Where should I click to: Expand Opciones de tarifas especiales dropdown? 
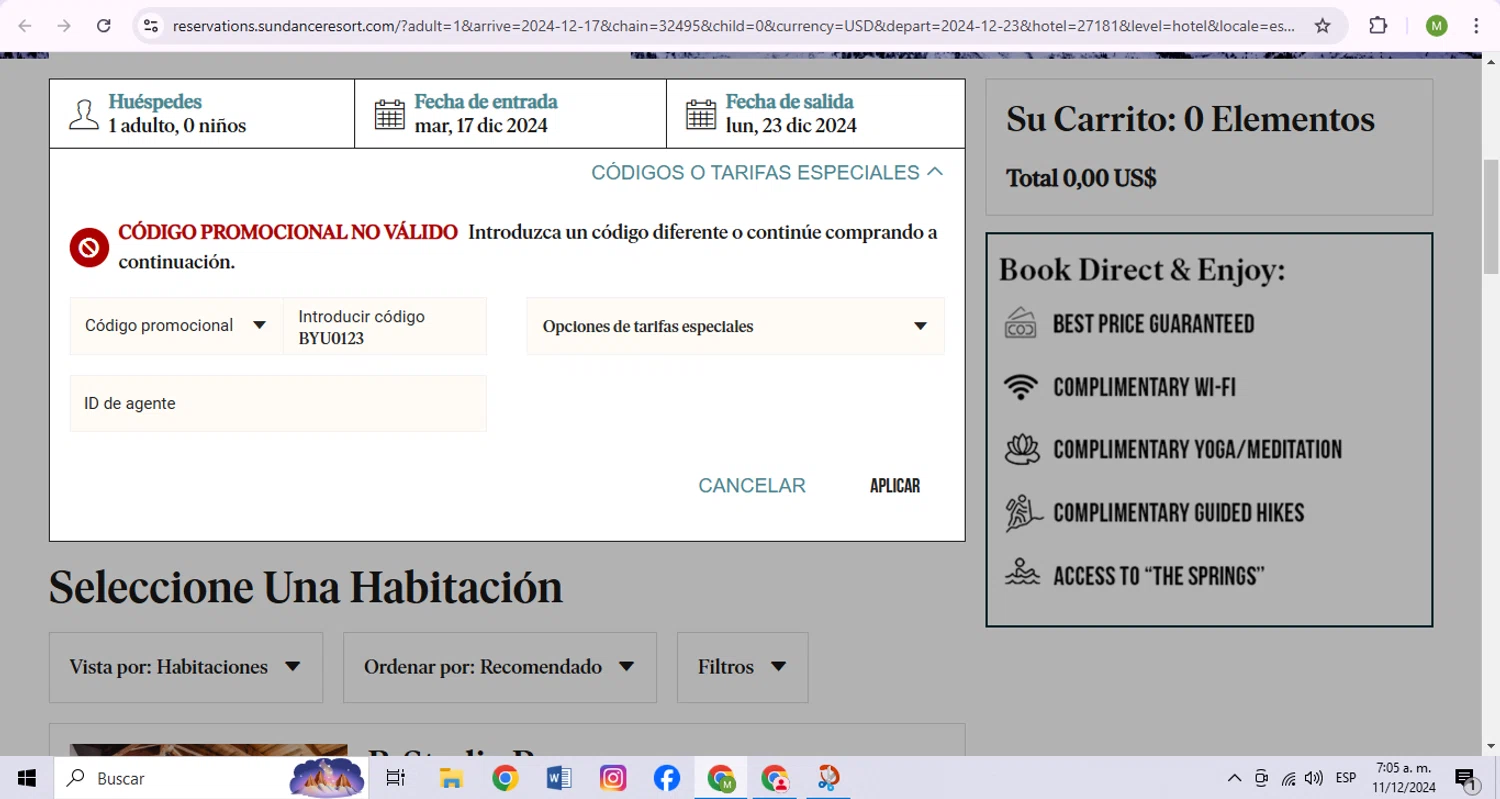[735, 326]
